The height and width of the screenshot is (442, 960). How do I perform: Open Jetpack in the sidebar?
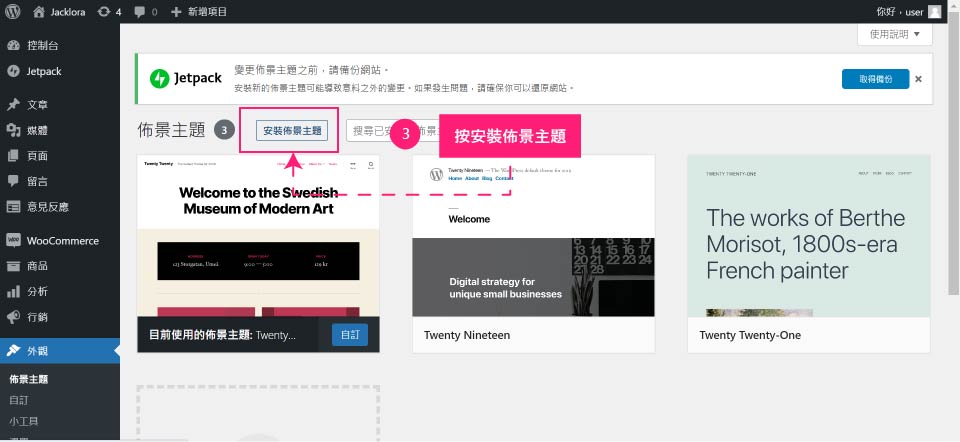pyautogui.click(x=44, y=71)
